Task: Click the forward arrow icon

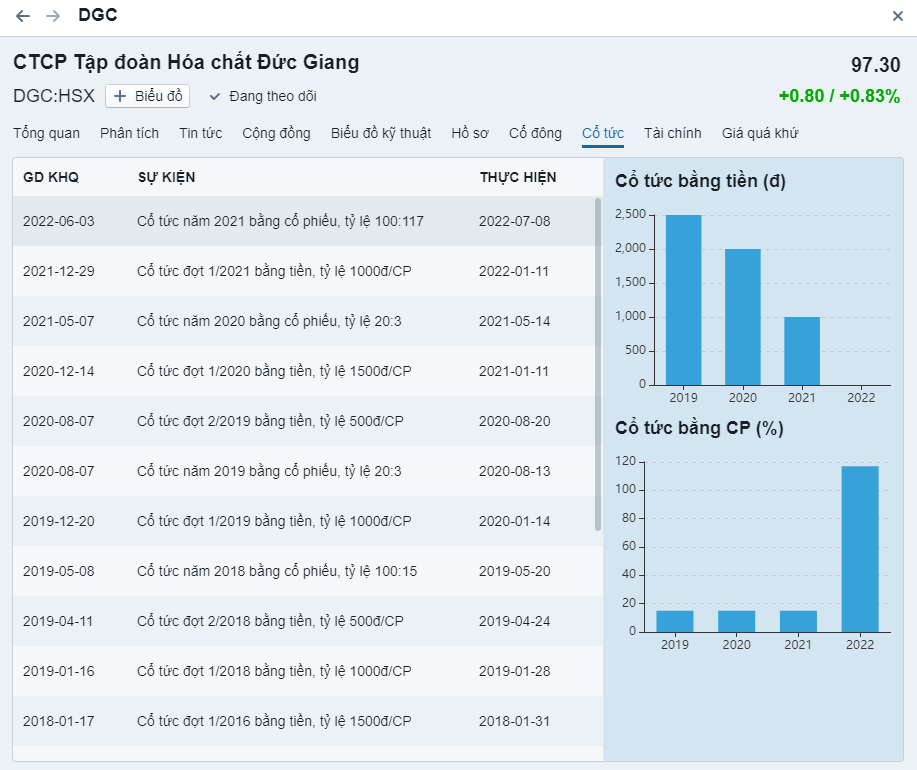Action: (53, 16)
